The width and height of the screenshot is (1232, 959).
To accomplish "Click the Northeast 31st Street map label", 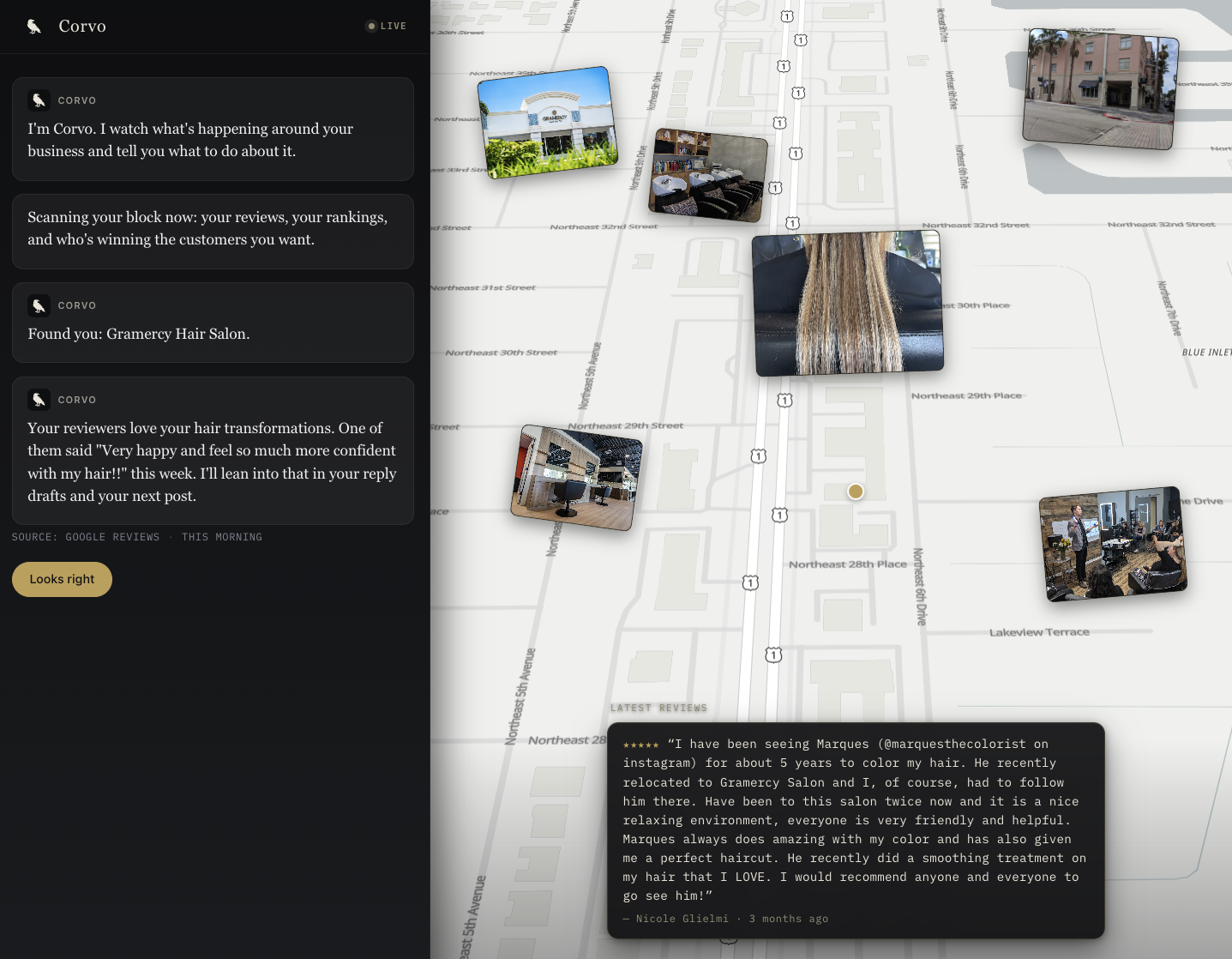I will tap(484, 287).
